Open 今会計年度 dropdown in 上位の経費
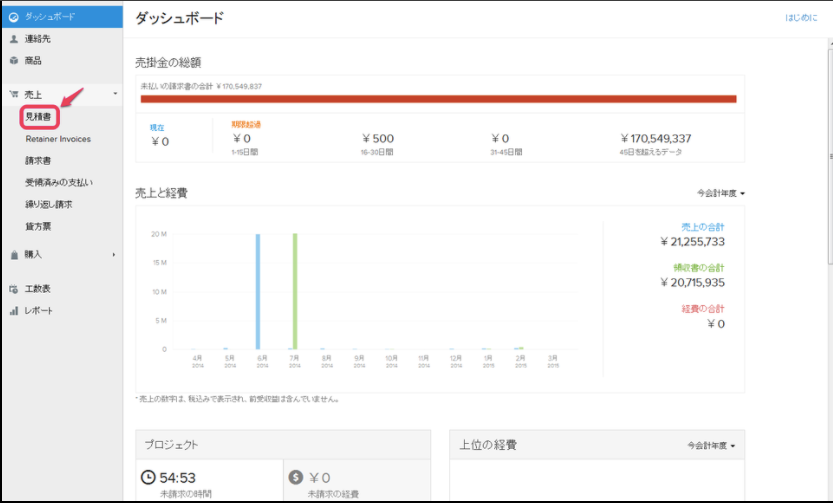The height and width of the screenshot is (503, 833). 711,446
